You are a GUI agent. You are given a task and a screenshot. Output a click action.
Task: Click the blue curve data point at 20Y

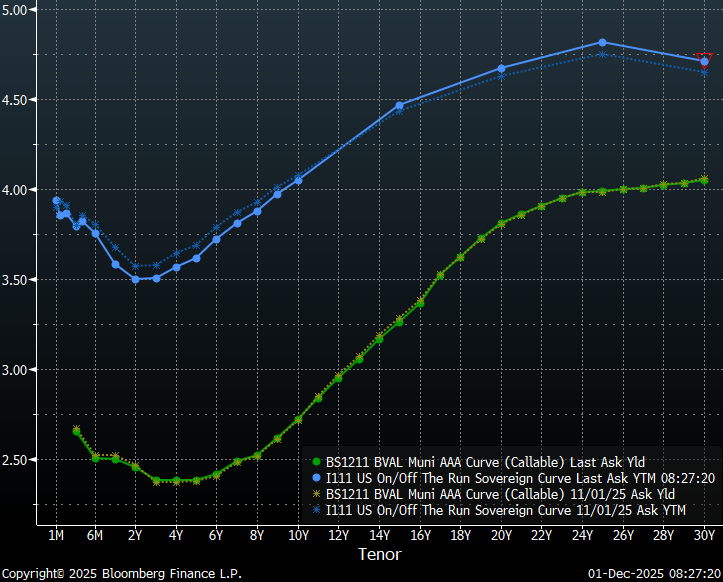click(x=501, y=68)
